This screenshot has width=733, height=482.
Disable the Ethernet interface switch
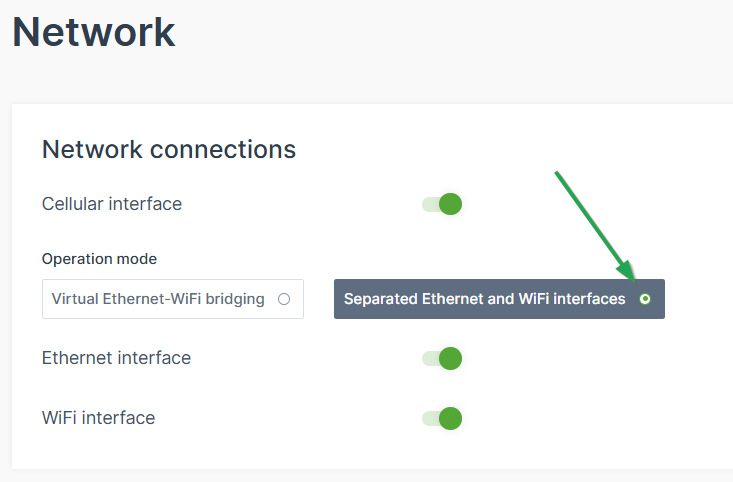(x=442, y=358)
